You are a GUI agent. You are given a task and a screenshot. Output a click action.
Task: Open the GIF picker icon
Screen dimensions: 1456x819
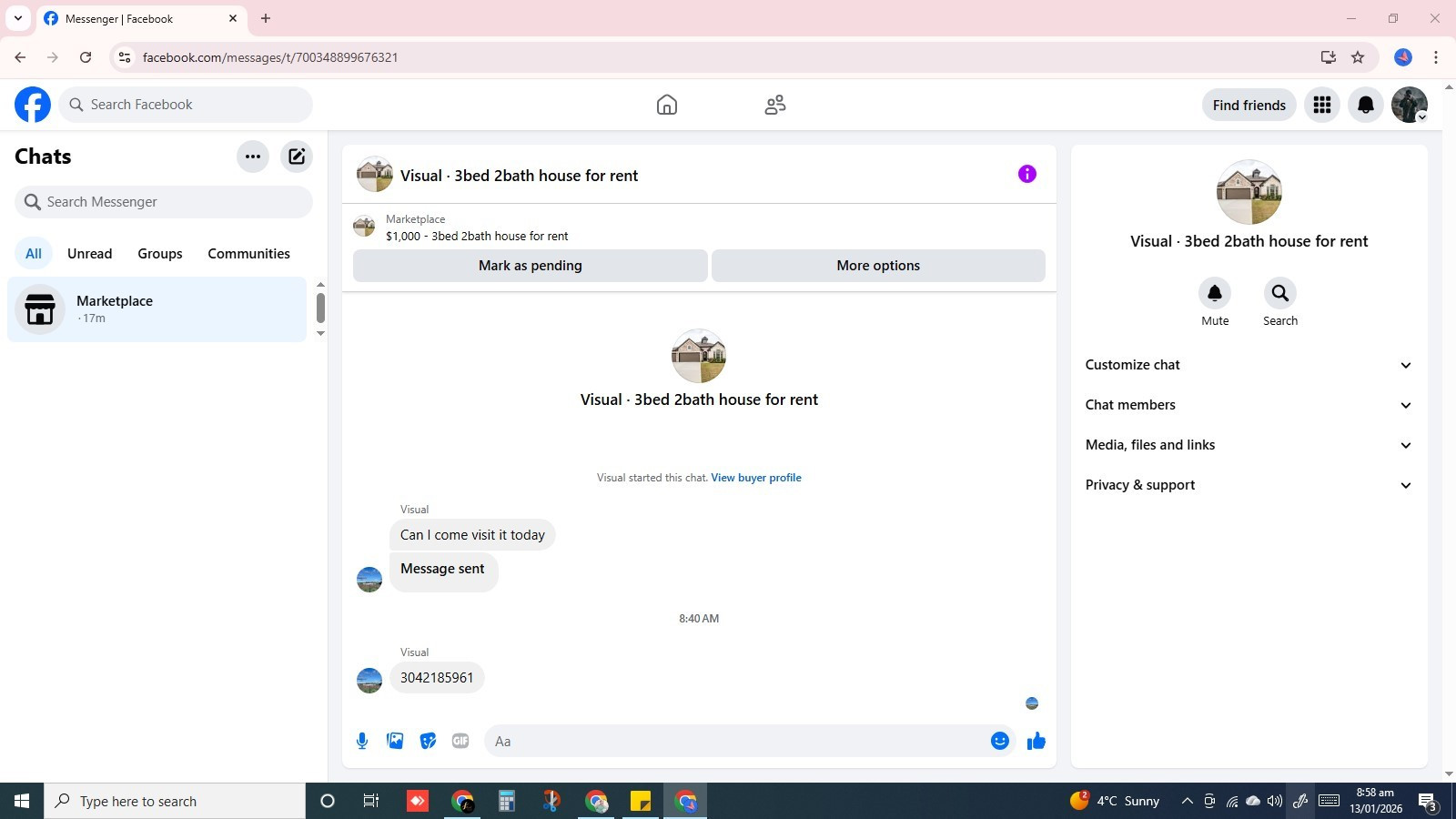point(460,741)
